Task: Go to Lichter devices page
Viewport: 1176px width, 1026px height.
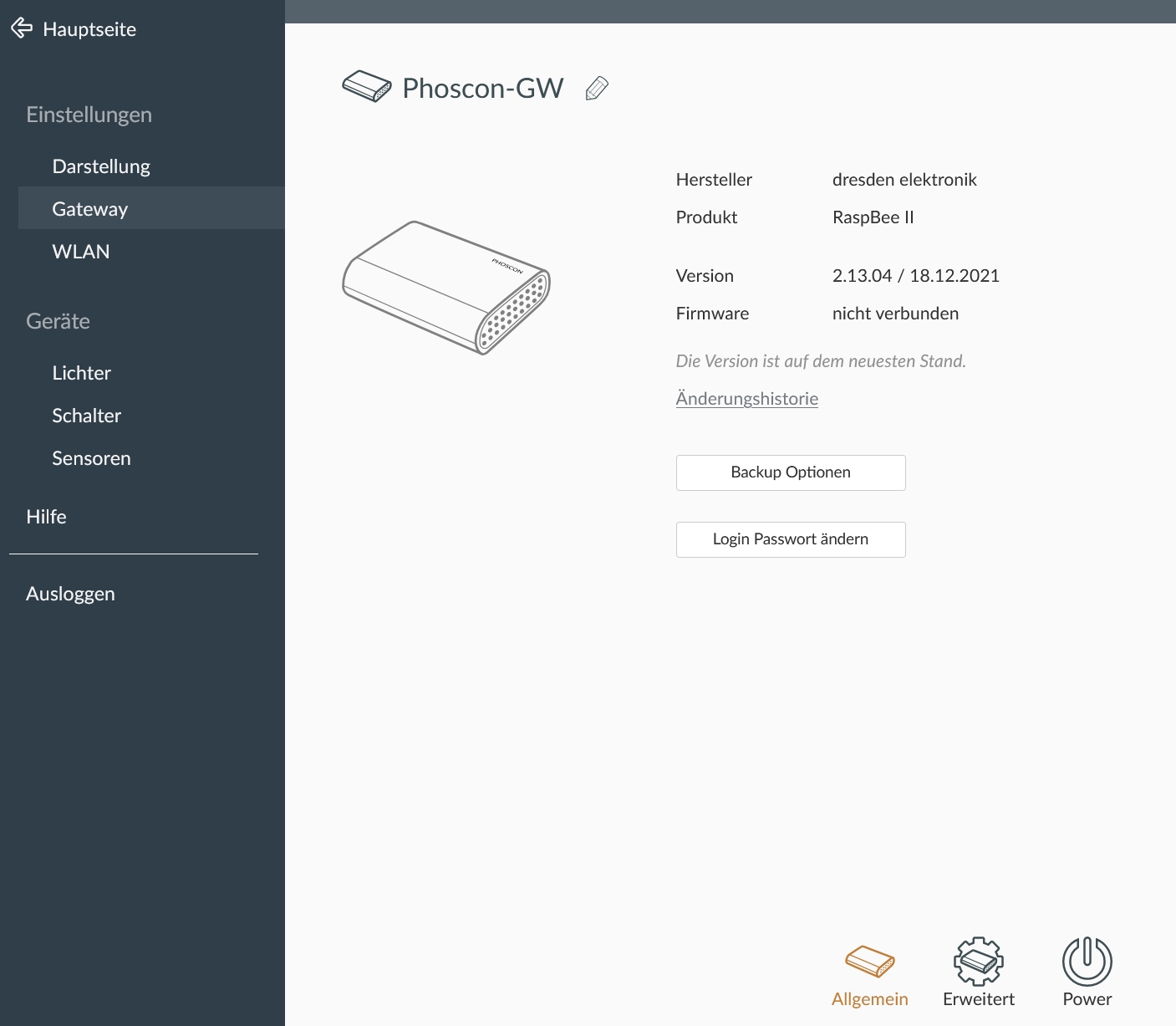Action: [82, 373]
